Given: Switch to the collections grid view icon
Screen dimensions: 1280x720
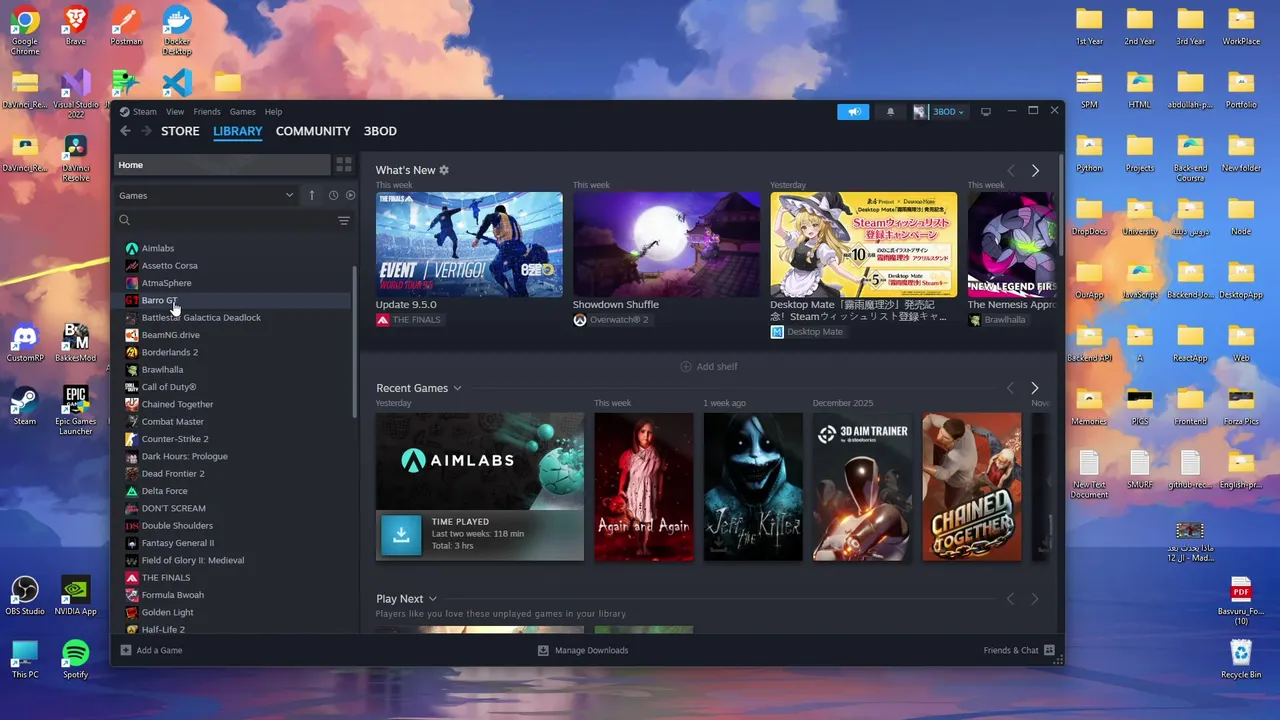Looking at the screenshot, I should tap(343, 165).
